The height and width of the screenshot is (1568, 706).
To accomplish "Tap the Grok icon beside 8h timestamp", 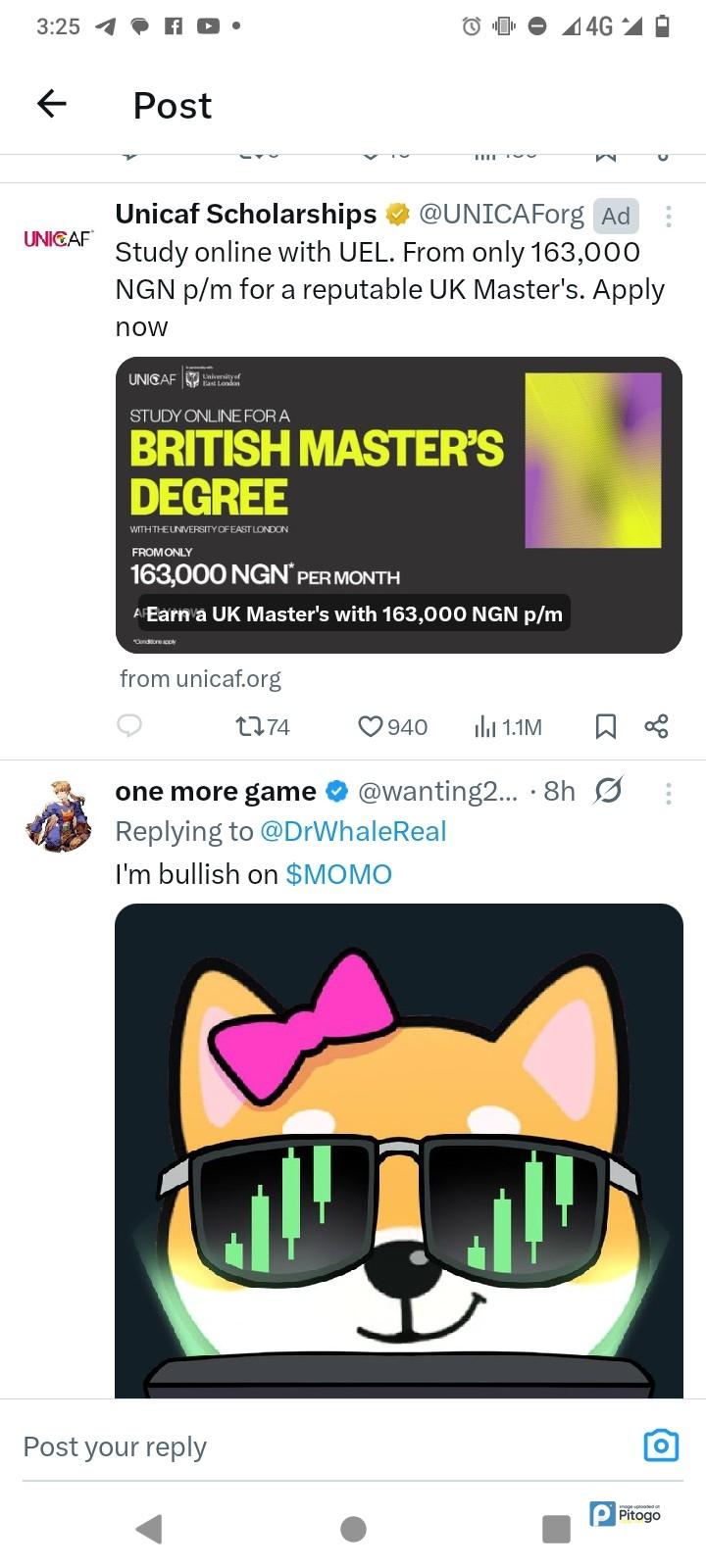I will (609, 791).
